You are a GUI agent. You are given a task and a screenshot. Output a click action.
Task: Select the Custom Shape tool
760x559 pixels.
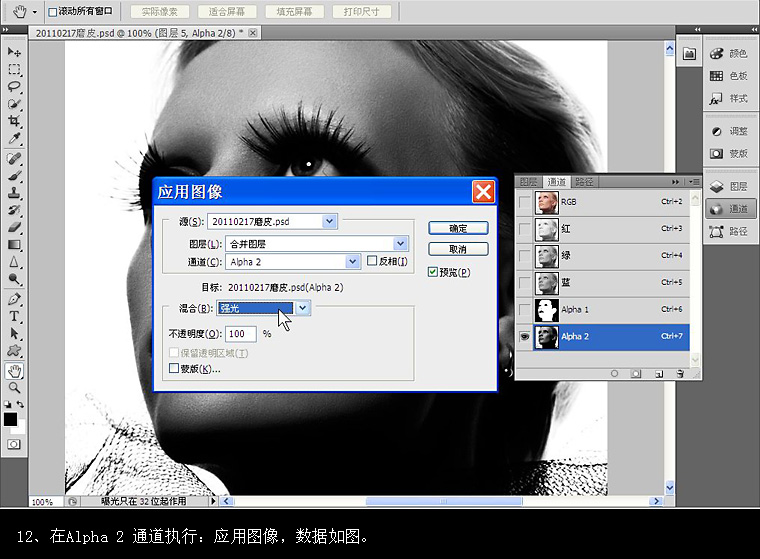tap(14, 350)
